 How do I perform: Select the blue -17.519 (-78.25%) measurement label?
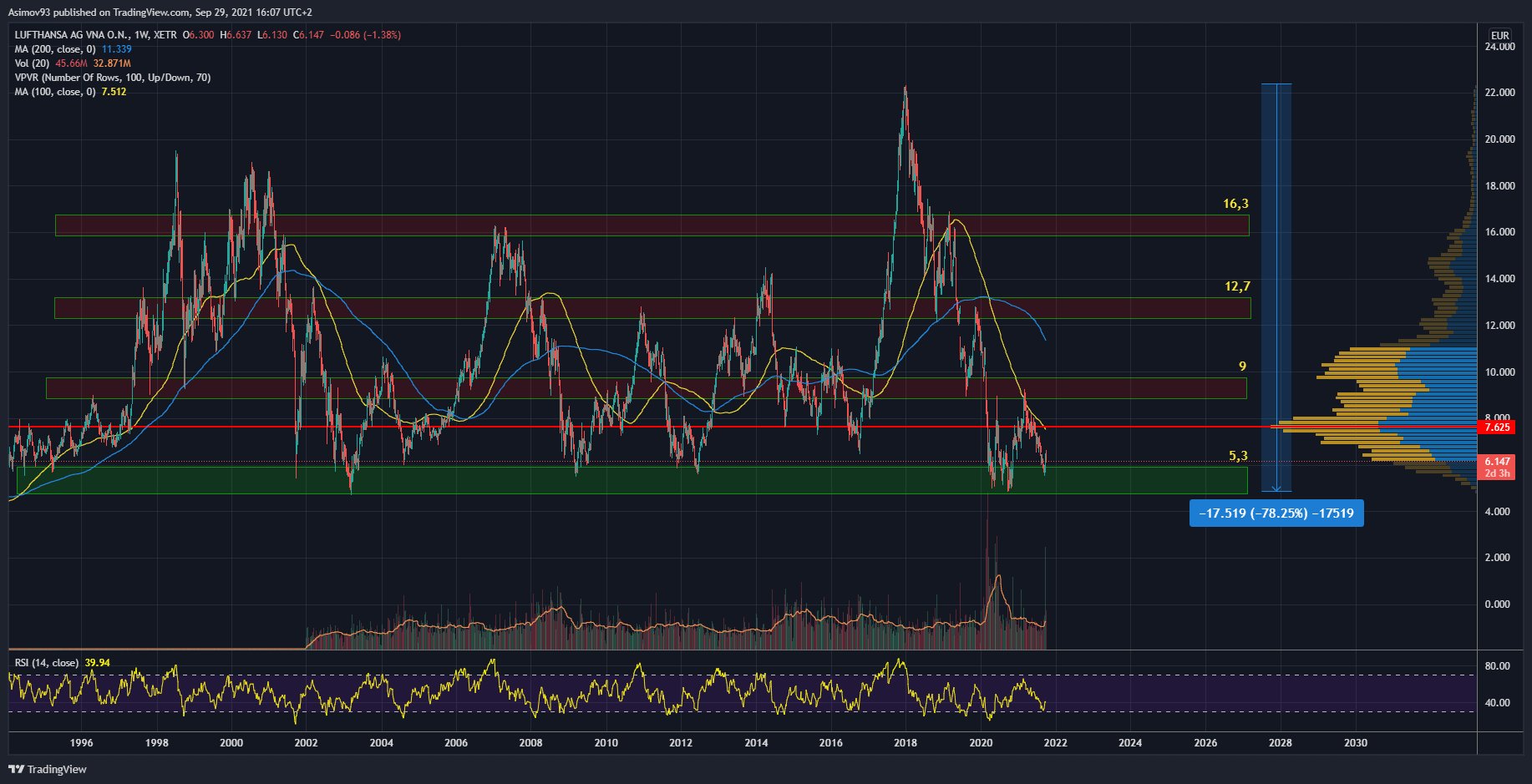point(1276,513)
